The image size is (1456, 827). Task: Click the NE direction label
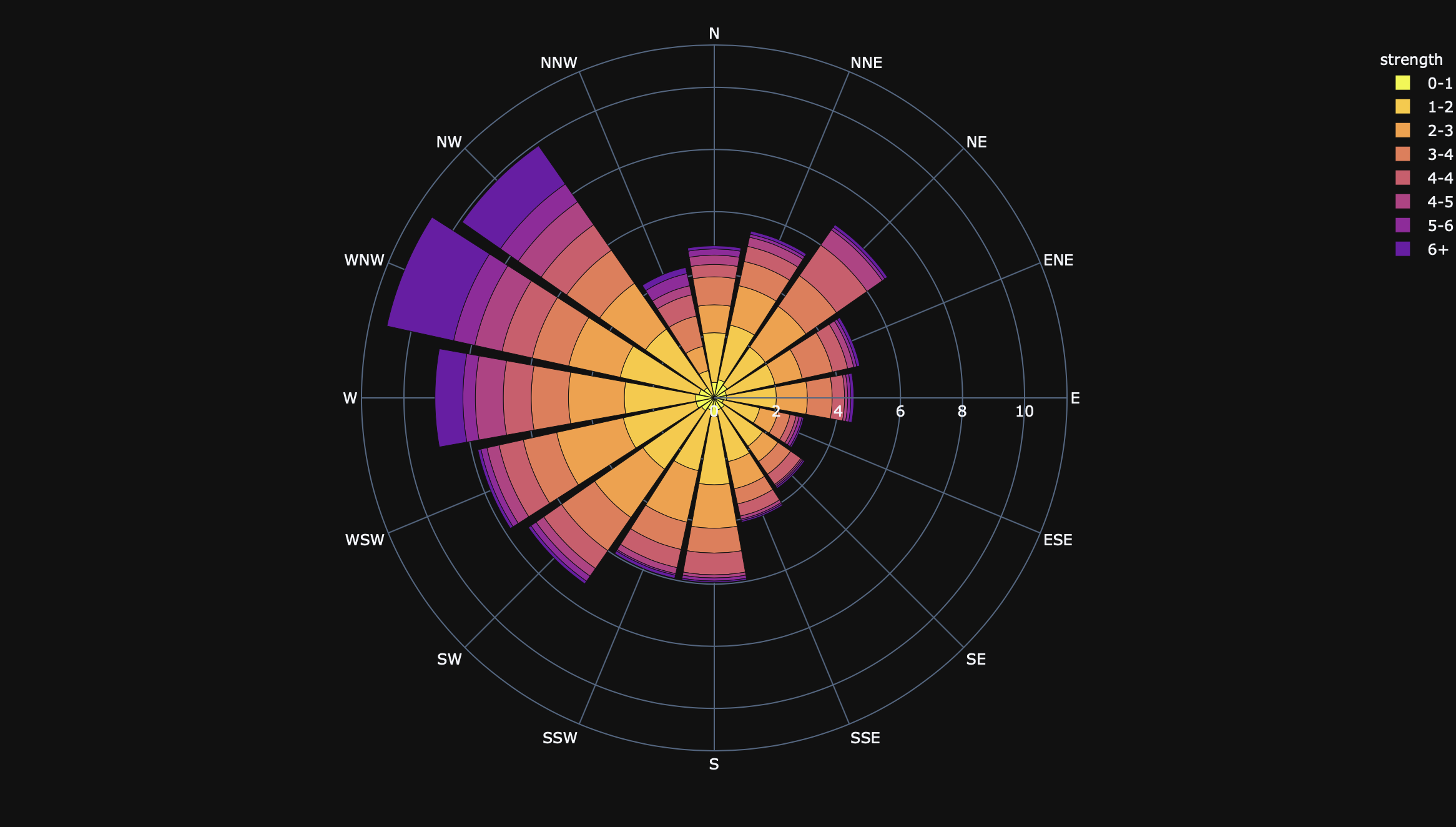pyautogui.click(x=976, y=142)
